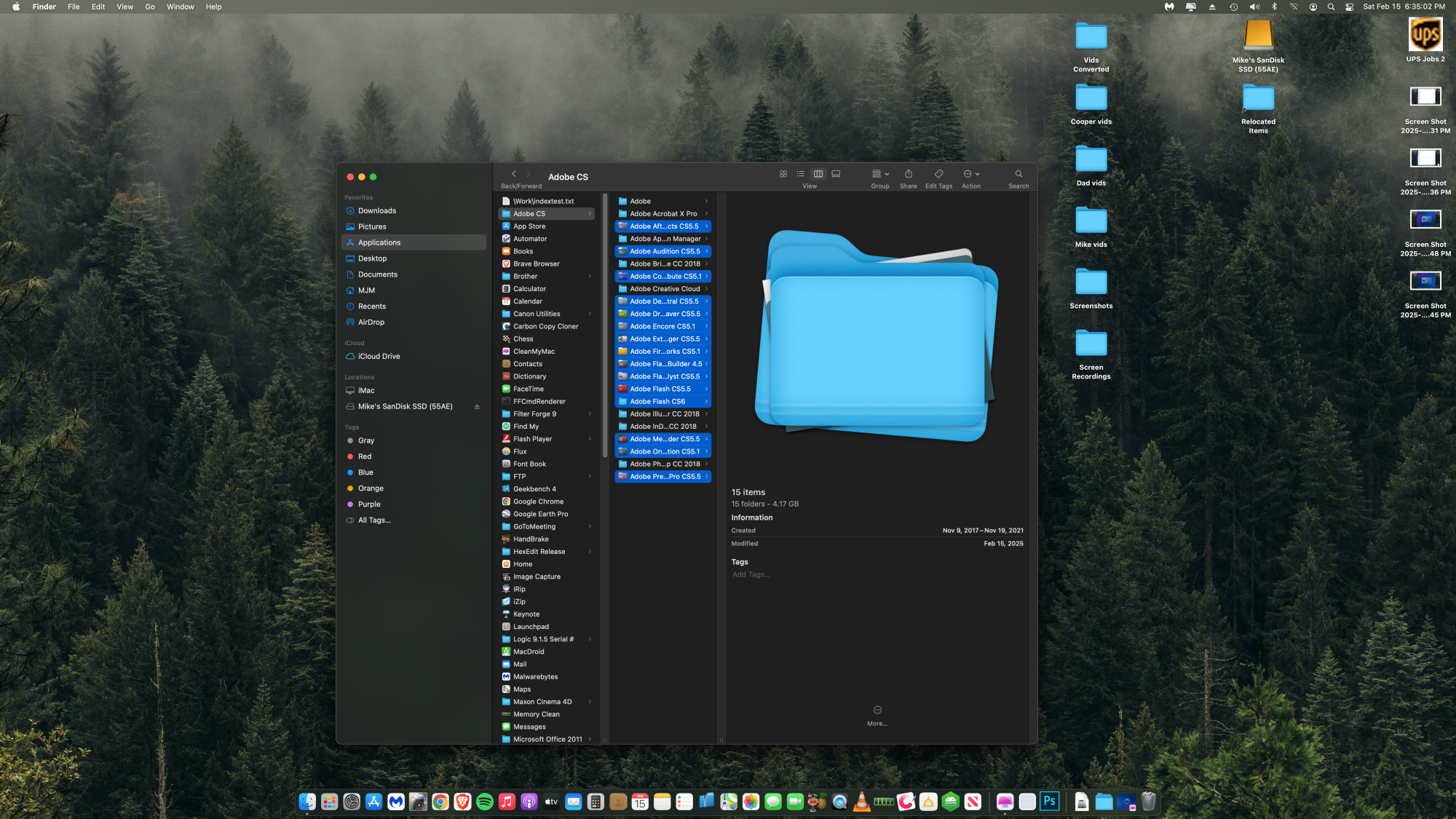Open Photoshop from the Dock
1456x819 pixels.
point(1049,802)
